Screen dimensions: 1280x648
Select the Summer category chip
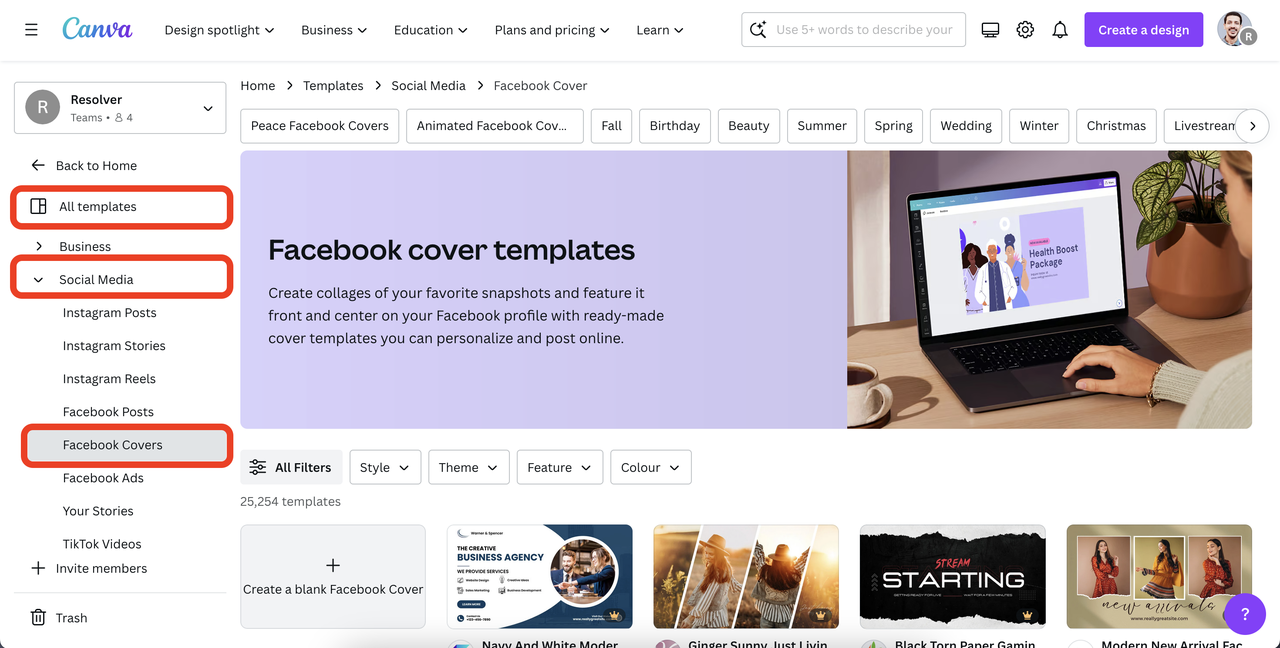click(x=822, y=126)
